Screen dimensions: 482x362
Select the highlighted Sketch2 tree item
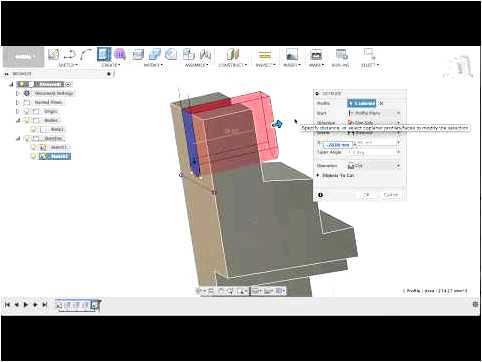55,156
